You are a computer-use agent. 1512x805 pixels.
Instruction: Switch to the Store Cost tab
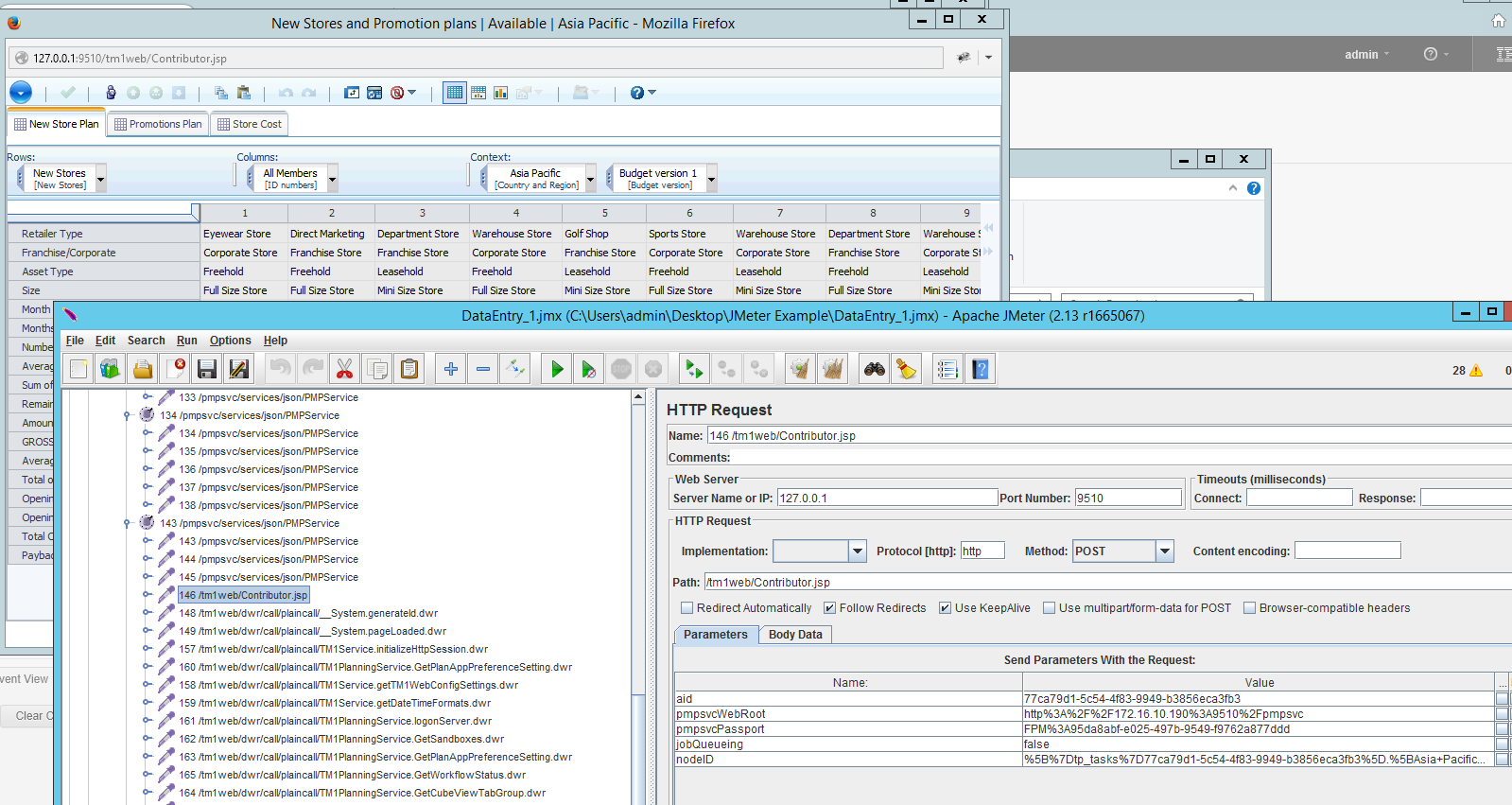tap(250, 124)
